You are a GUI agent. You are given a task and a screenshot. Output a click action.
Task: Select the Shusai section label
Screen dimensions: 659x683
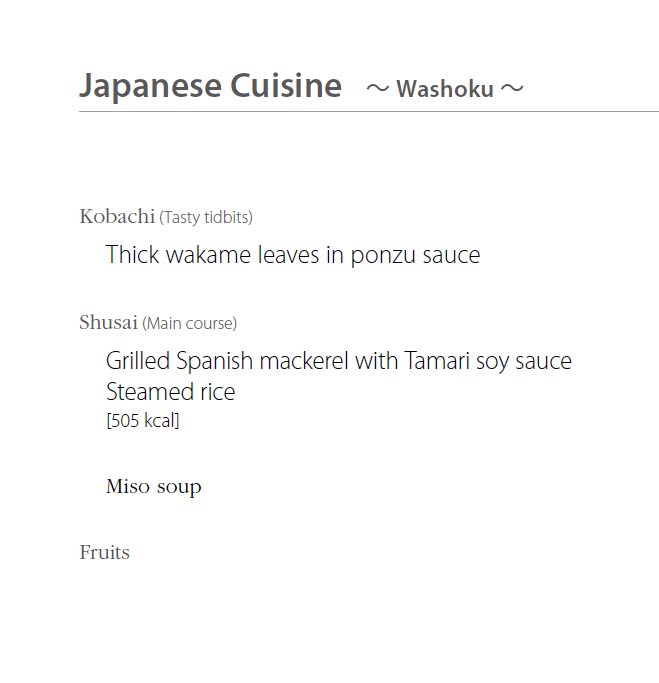pyautogui.click(x=108, y=322)
